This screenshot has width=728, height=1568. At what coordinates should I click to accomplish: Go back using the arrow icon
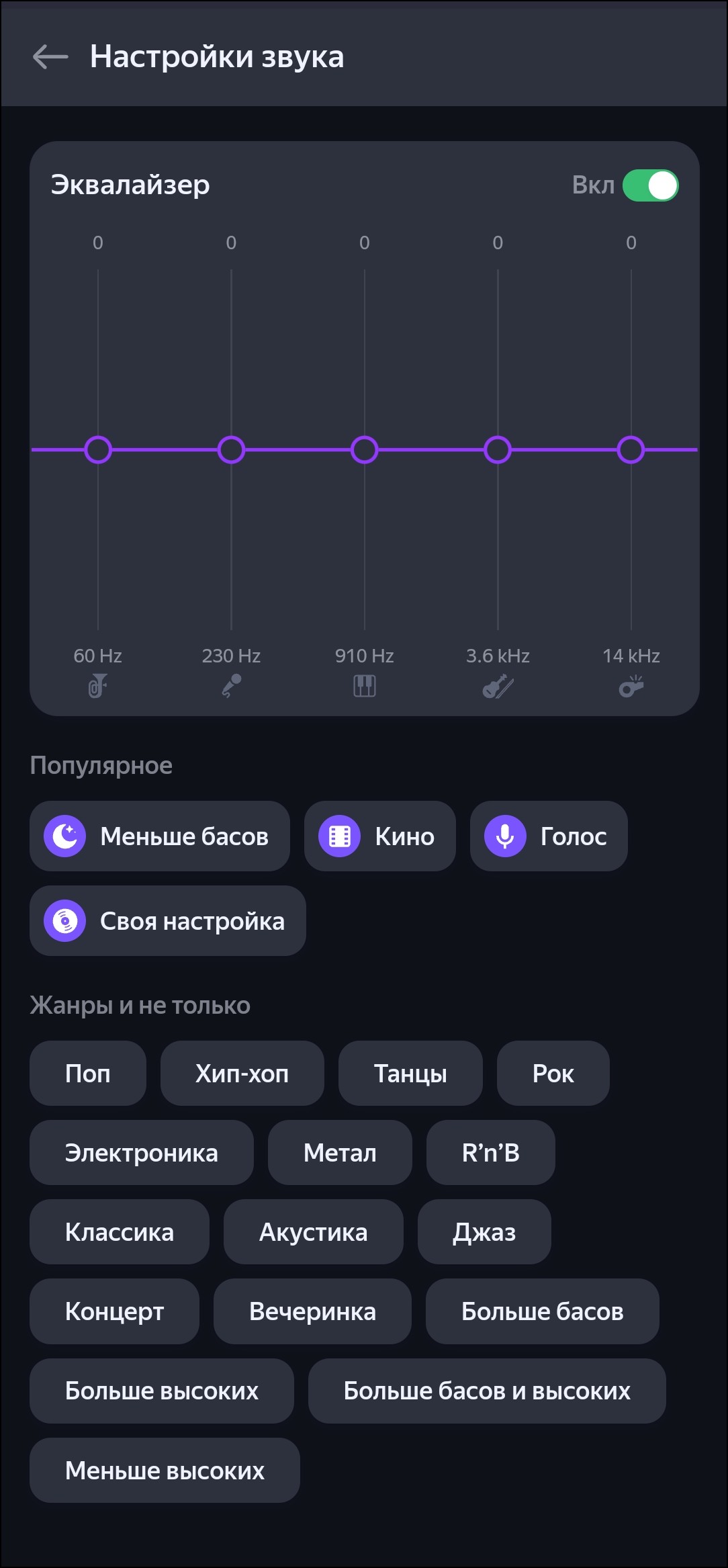tap(50, 57)
